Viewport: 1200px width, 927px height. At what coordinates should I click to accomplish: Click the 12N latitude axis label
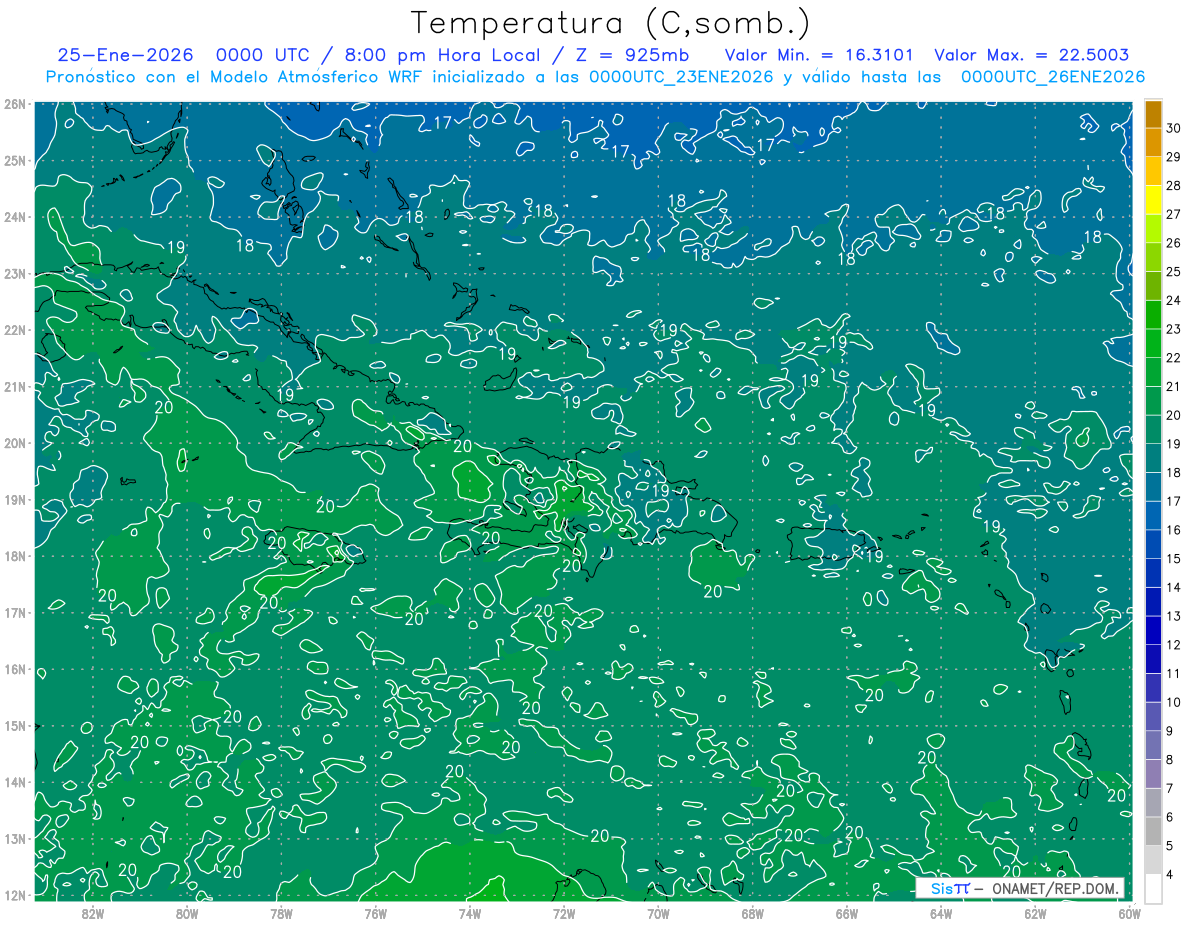point(14,895)
